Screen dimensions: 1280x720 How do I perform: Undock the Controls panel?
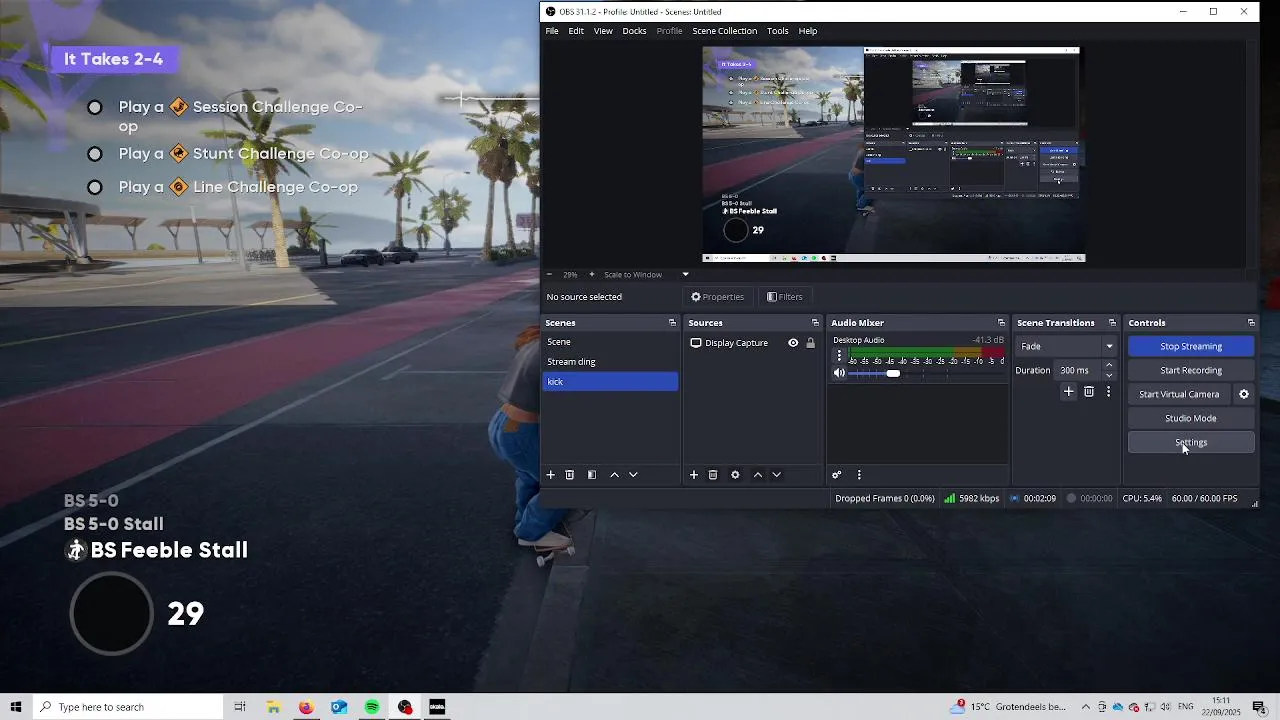point(1251,323)
